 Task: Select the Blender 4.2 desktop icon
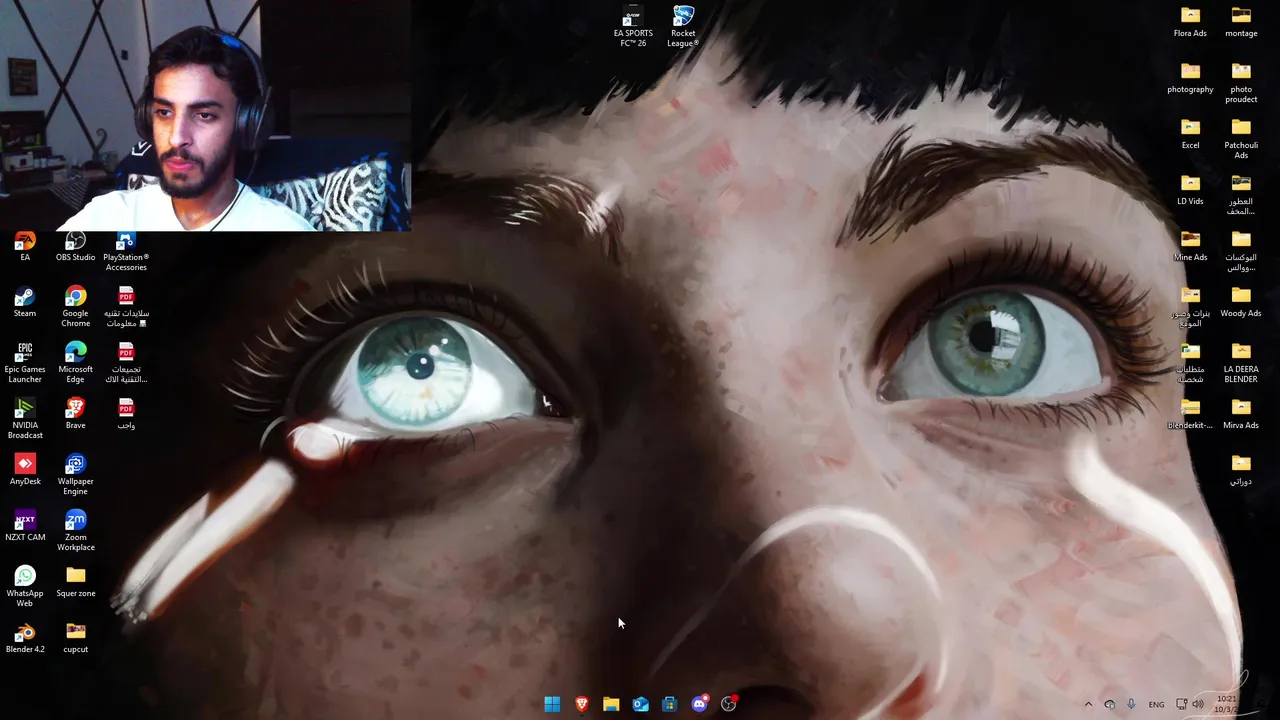25,638
